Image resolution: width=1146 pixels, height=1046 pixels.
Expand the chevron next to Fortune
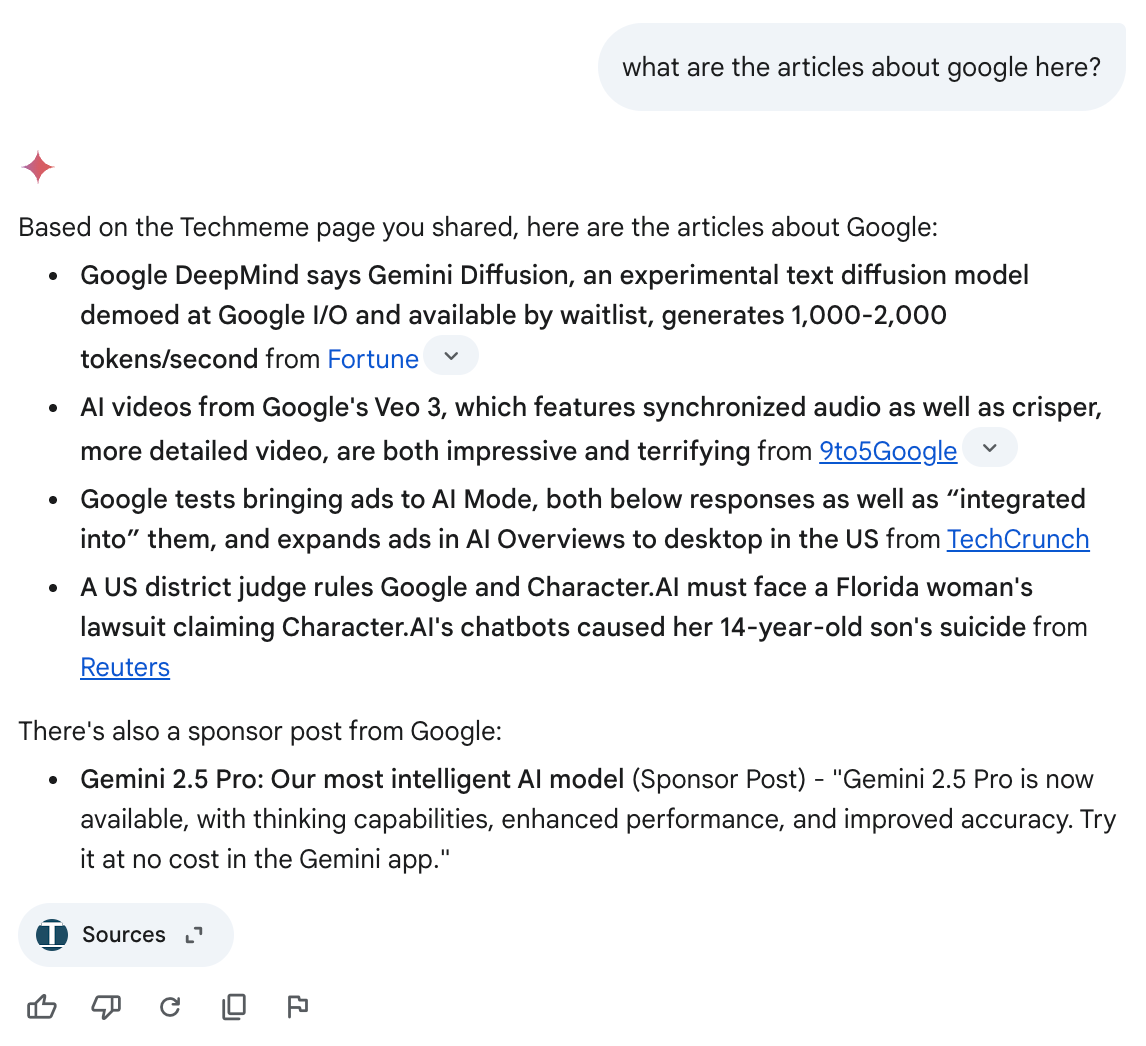(x=451, y=356)
